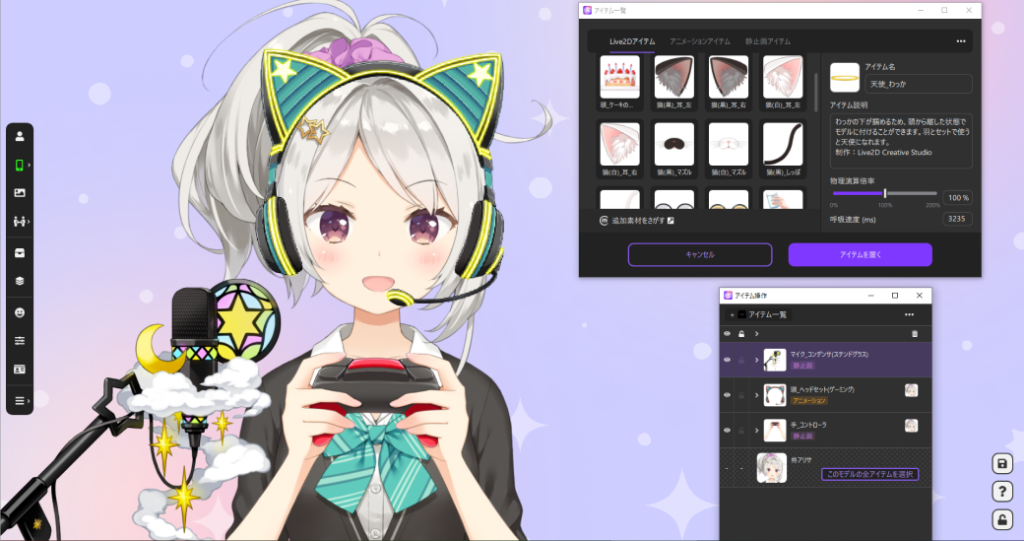Click the アイテム名 text field
The image size is (1024, 541).
(918, 84)
